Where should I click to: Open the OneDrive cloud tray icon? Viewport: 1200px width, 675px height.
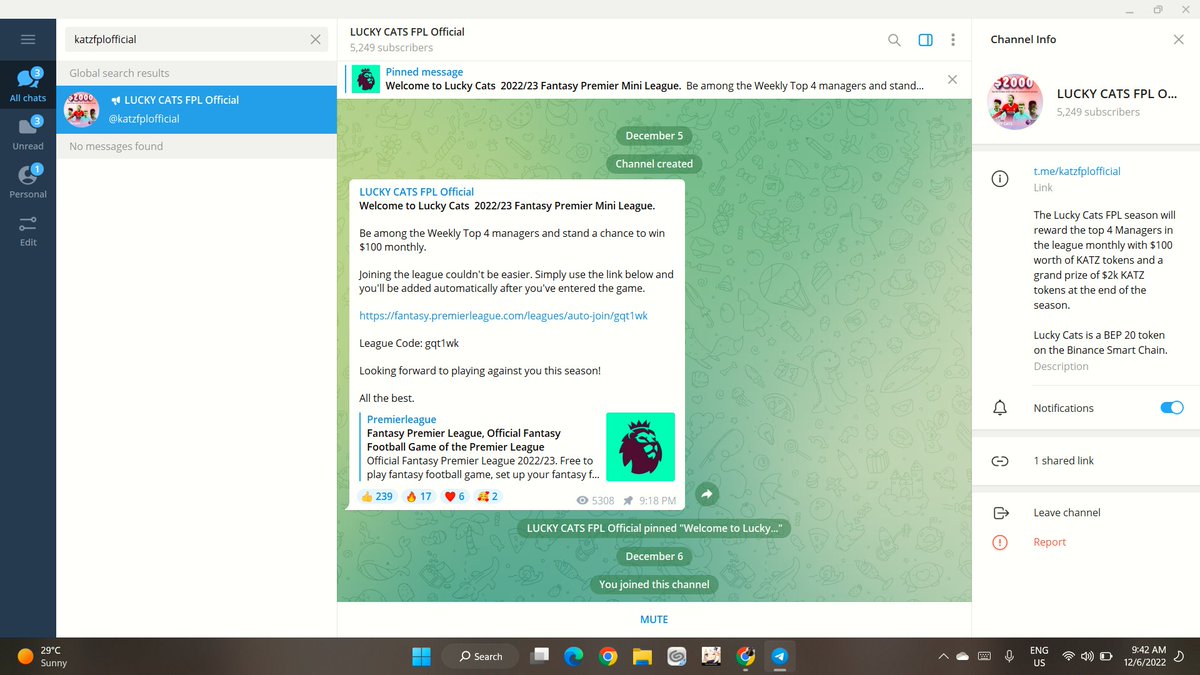tap(963, 656)
